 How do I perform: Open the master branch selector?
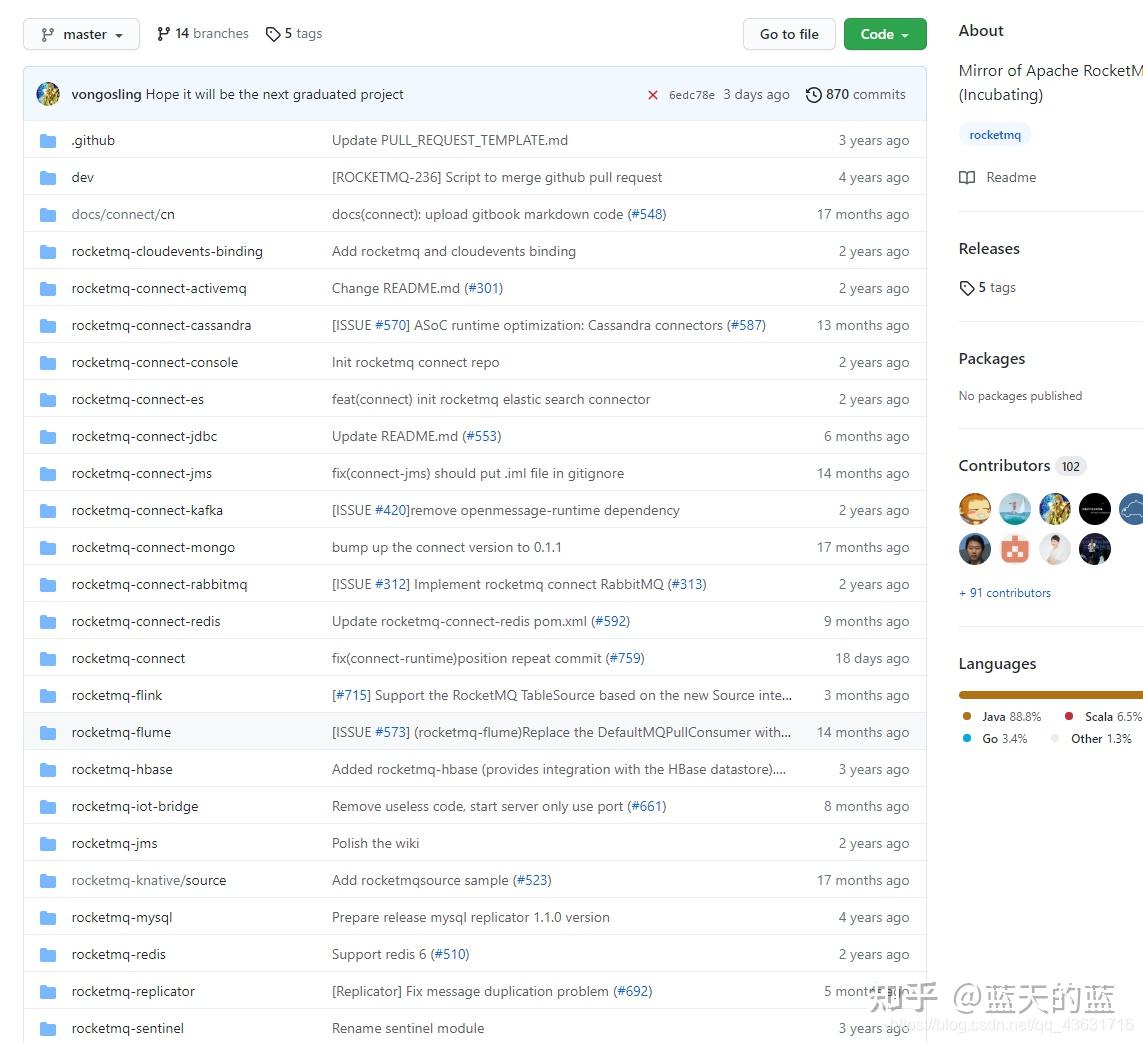click(81, 33)
